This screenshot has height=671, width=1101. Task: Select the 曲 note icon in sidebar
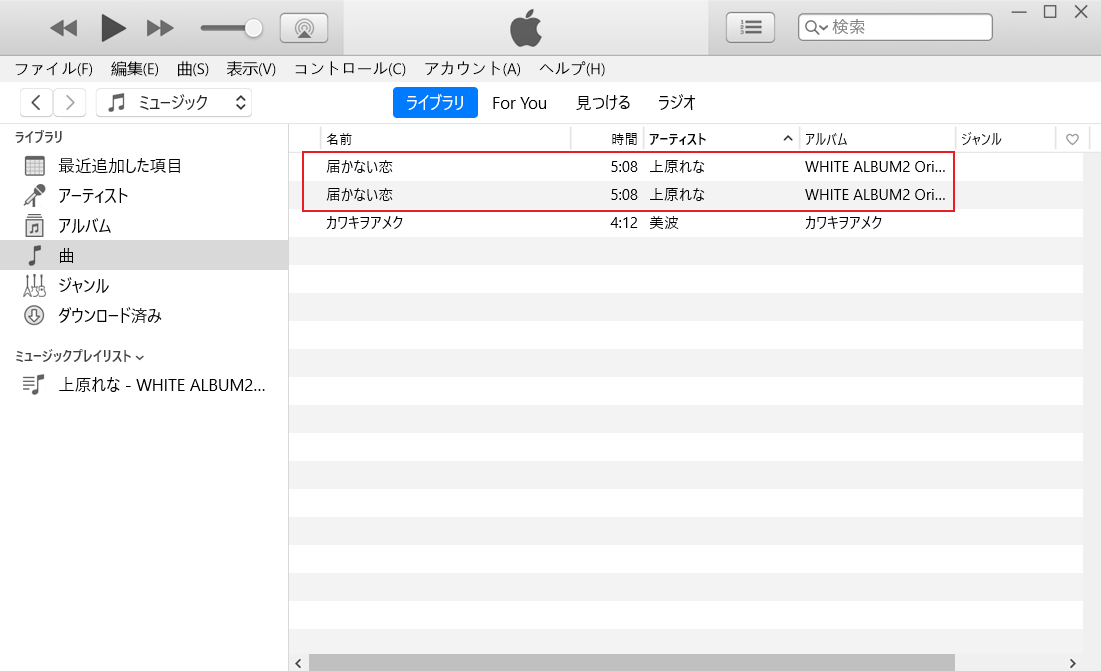(34, 255)
